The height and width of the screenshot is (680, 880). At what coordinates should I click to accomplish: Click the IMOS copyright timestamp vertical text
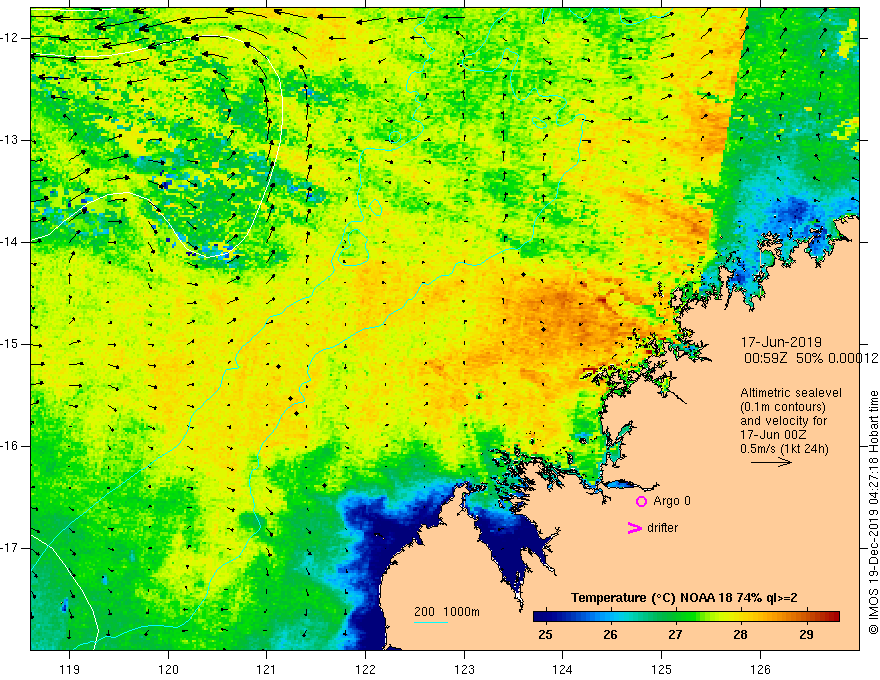point(873,512)
